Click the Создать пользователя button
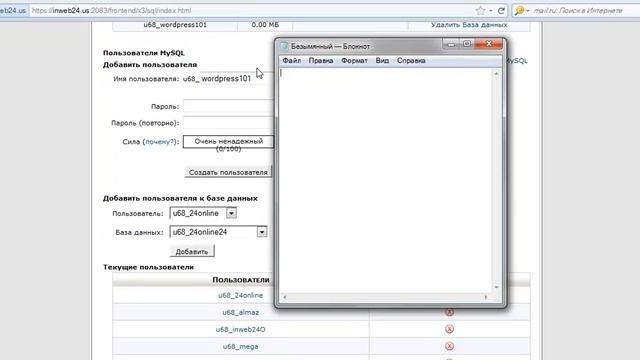Screen dimensions: 640x360 click(228, 172)
